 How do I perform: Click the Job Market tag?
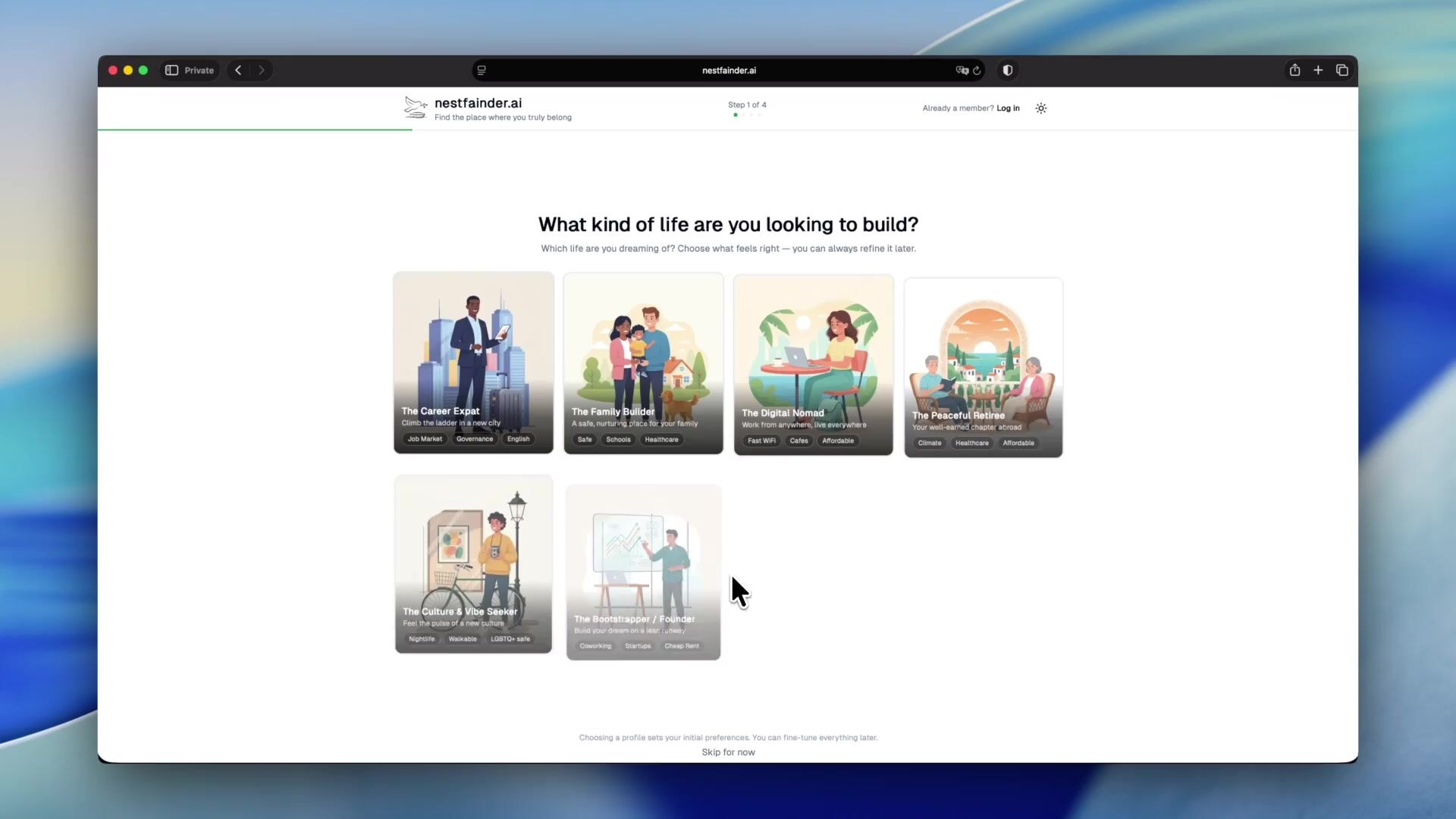pyautogui.click(x=425, y=439)
